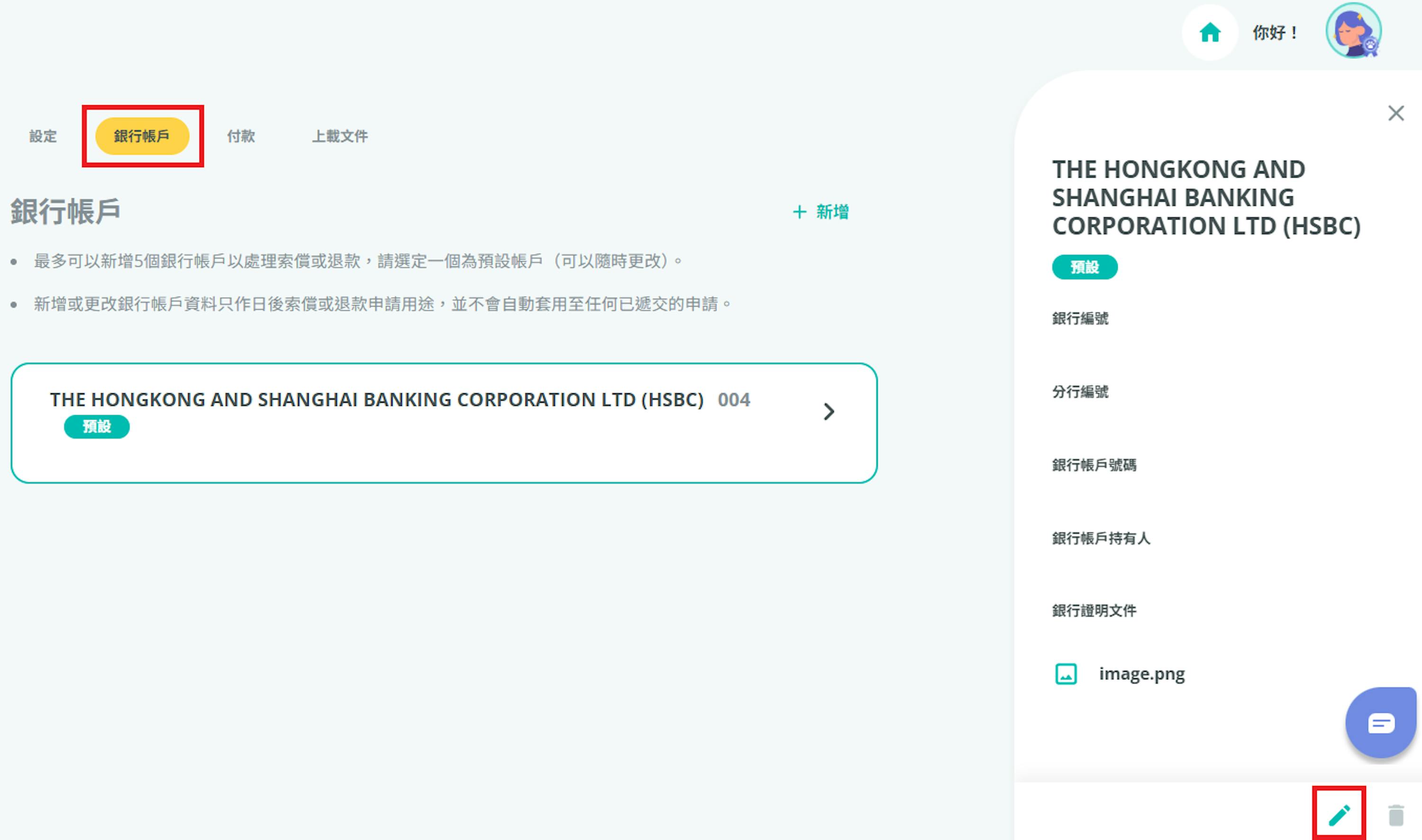
Task: Select the 銀行帳戶 tab
Action: point(142,136)
